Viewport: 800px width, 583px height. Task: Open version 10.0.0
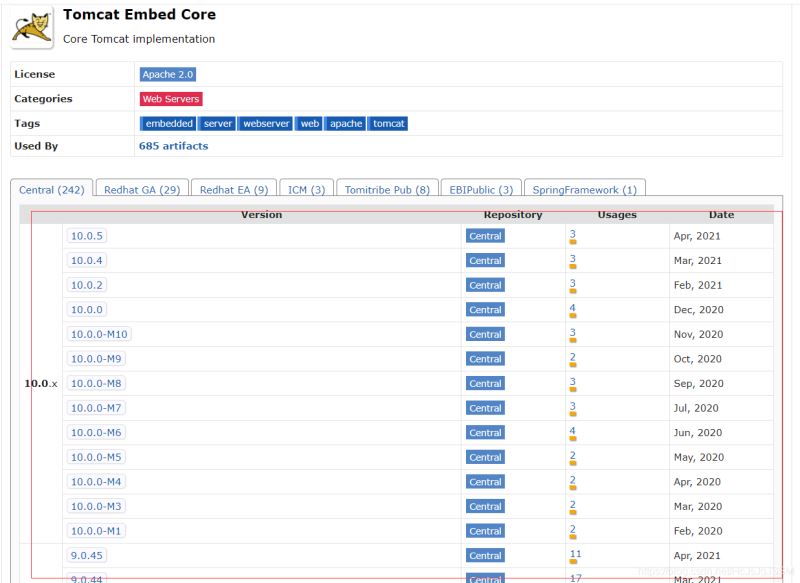click(x=87, y=310)
